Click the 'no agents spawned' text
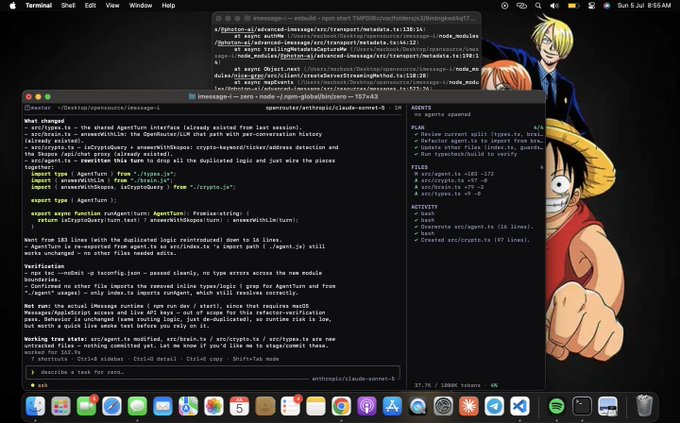 [442, 115]
